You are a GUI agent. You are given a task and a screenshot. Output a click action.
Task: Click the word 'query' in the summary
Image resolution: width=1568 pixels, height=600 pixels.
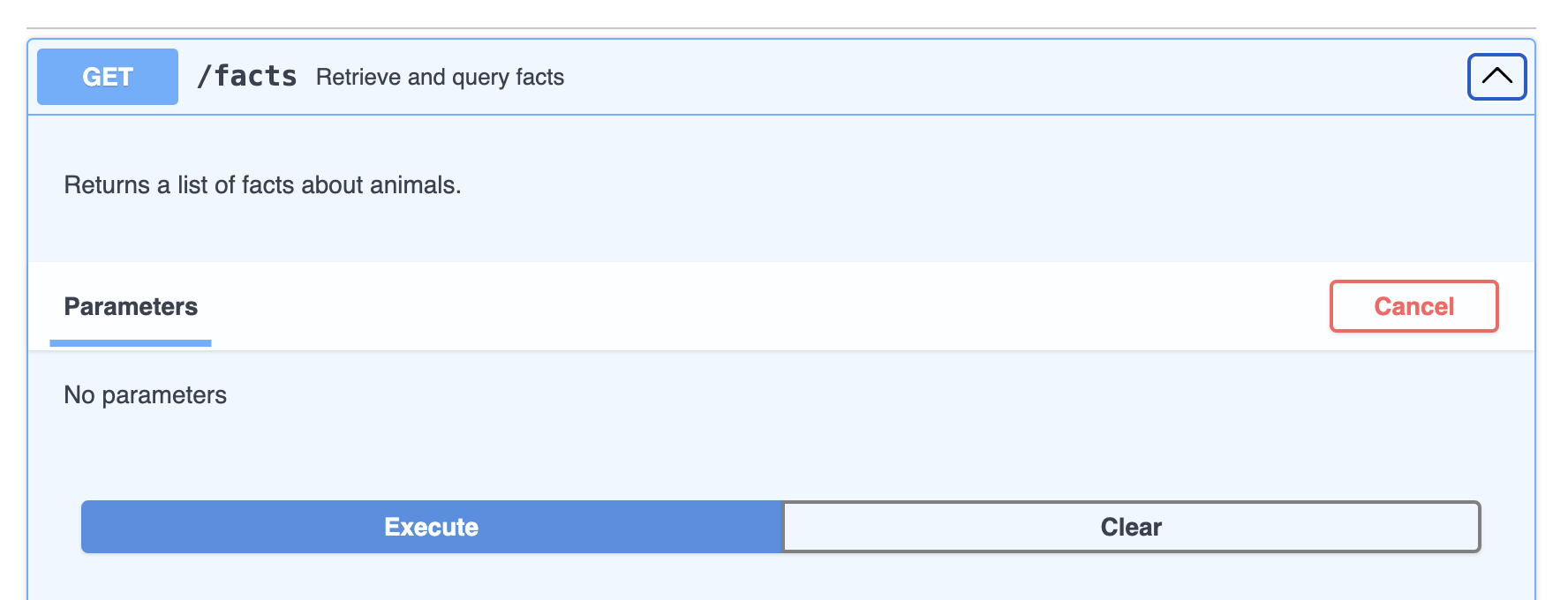(x=480, y=79)
